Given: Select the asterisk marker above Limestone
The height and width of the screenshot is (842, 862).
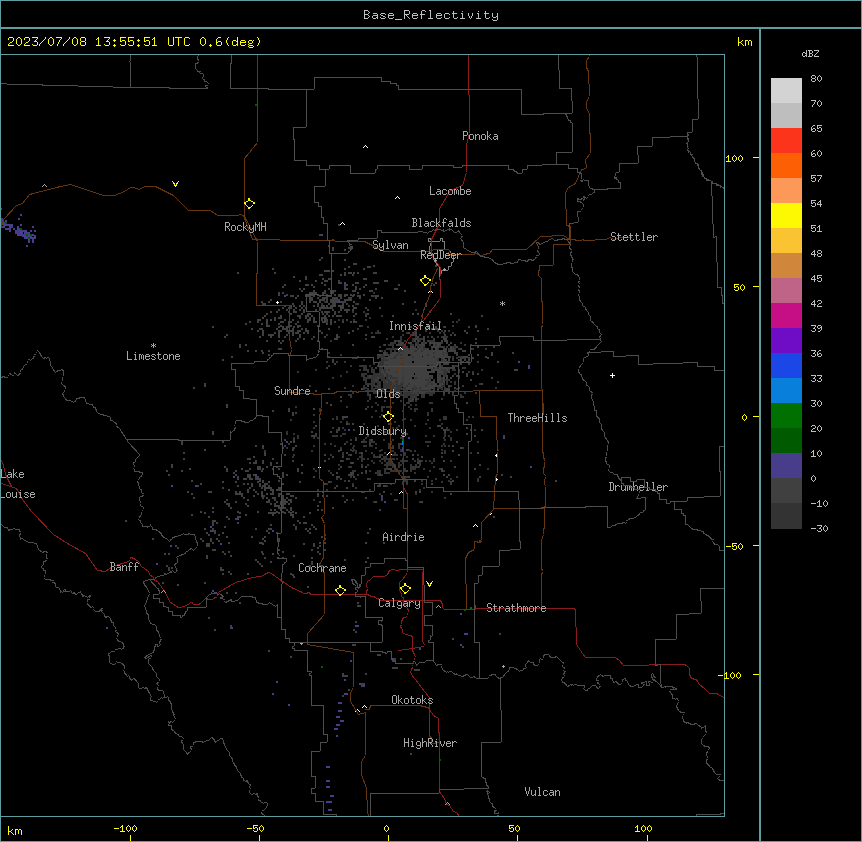Looking at the screenshot, I should coord(153,346).
